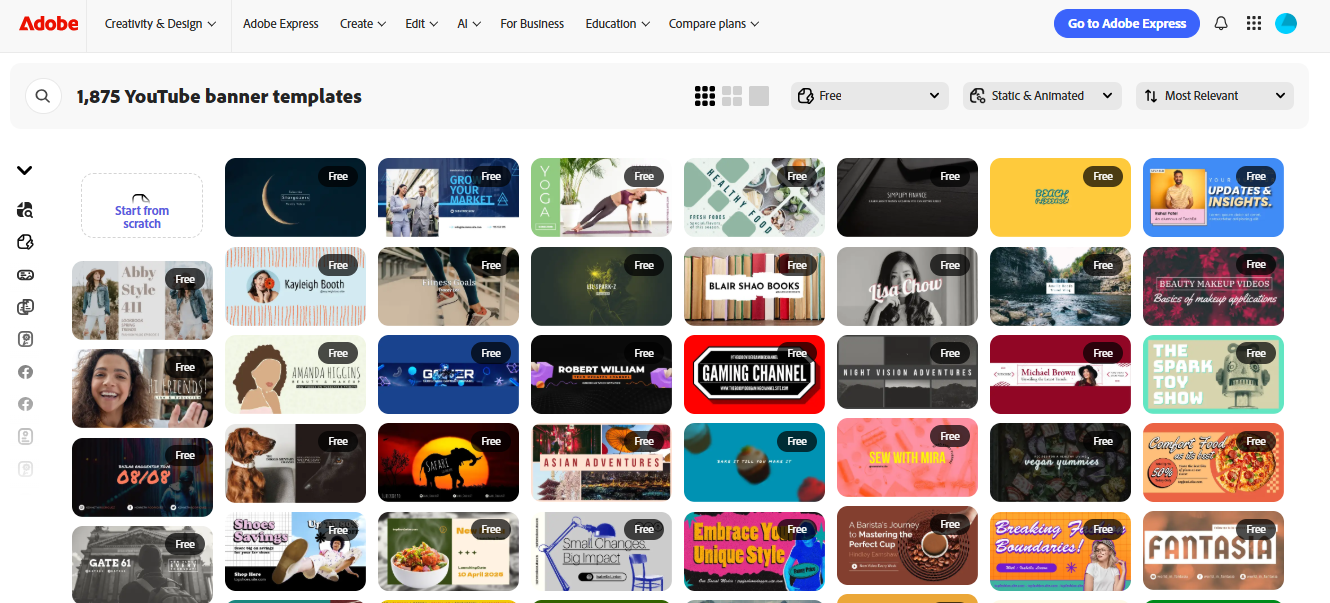Click the Adobe logo

pos(48,23)
